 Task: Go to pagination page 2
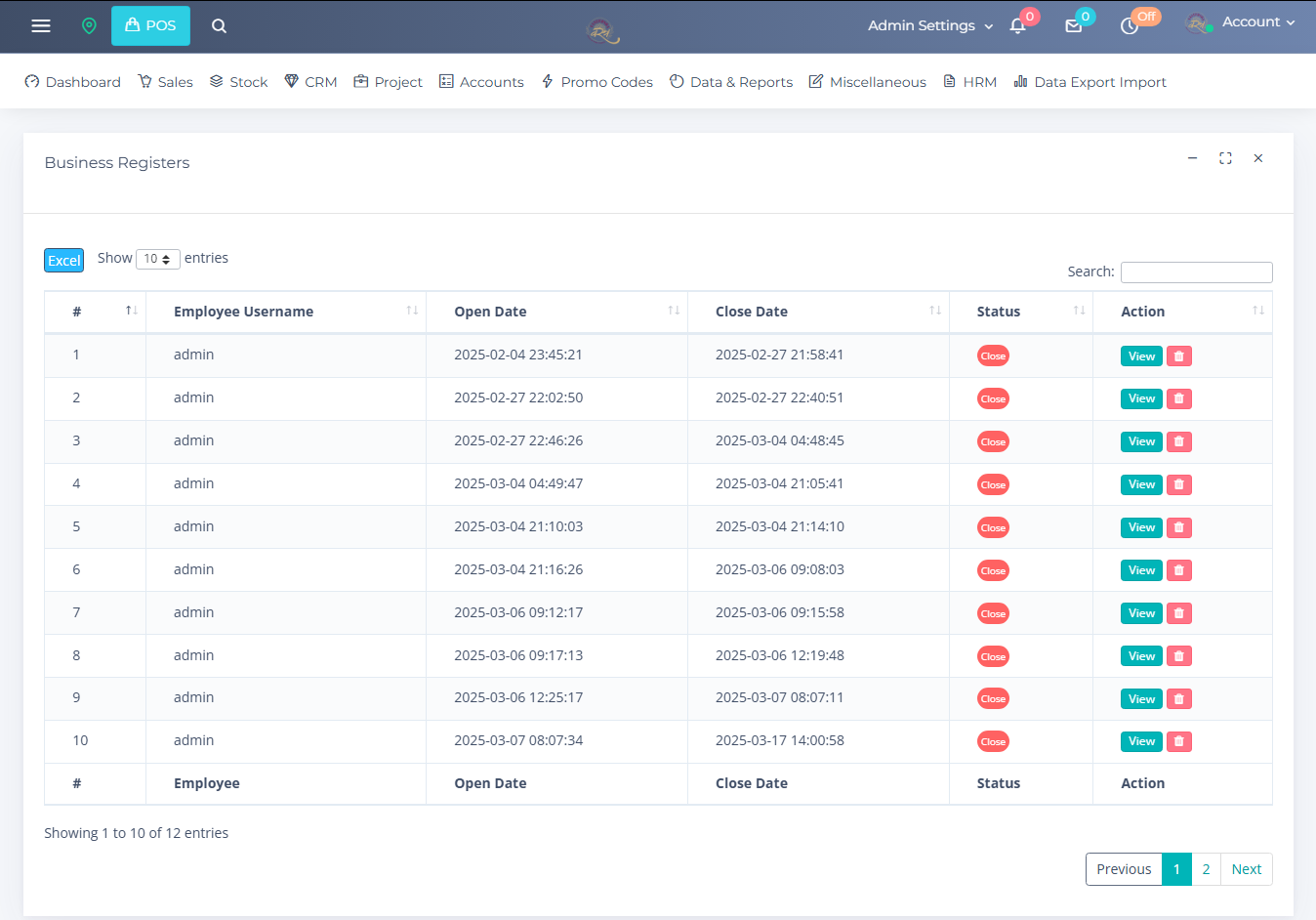(1207, 869)
